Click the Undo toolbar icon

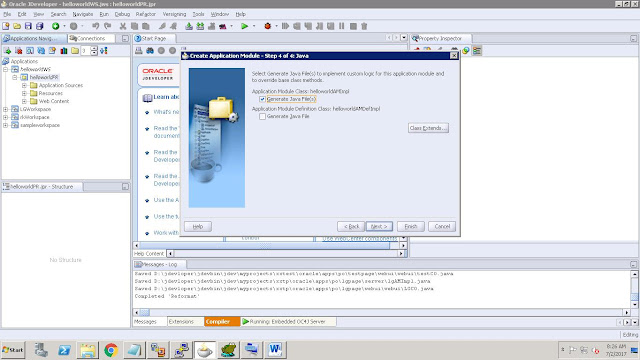click(96, 26)
